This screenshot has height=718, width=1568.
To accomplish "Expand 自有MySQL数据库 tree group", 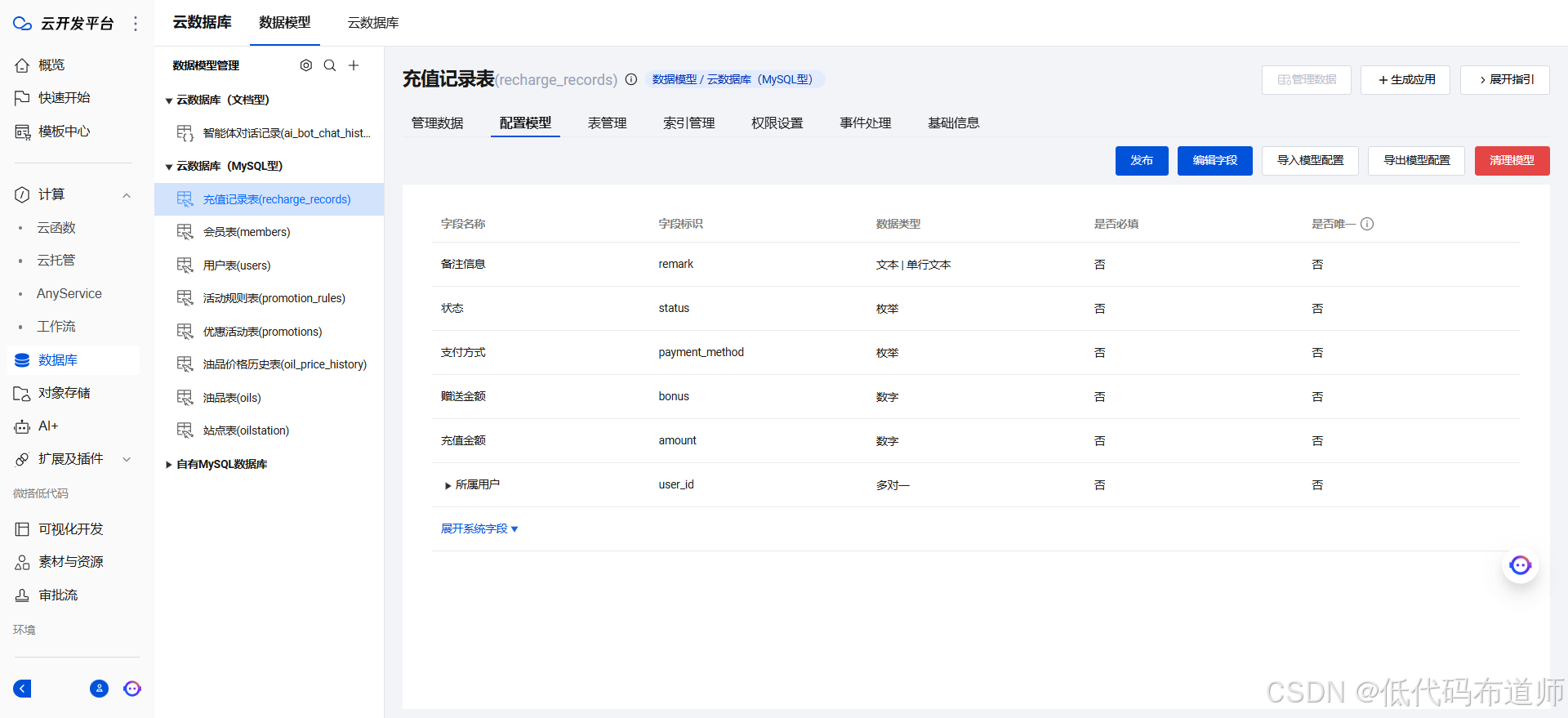I will point(169,465).
